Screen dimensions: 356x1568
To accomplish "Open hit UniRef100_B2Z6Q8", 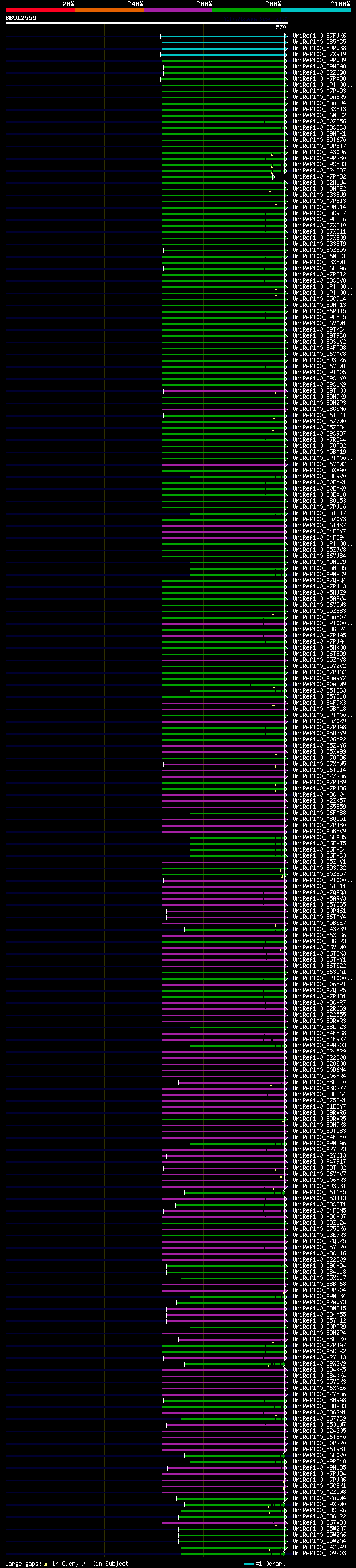I will (x=319, y=72).
